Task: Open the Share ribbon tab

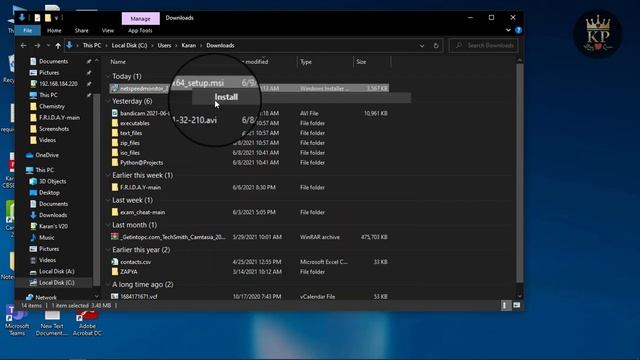Action: tap(81, 31)
